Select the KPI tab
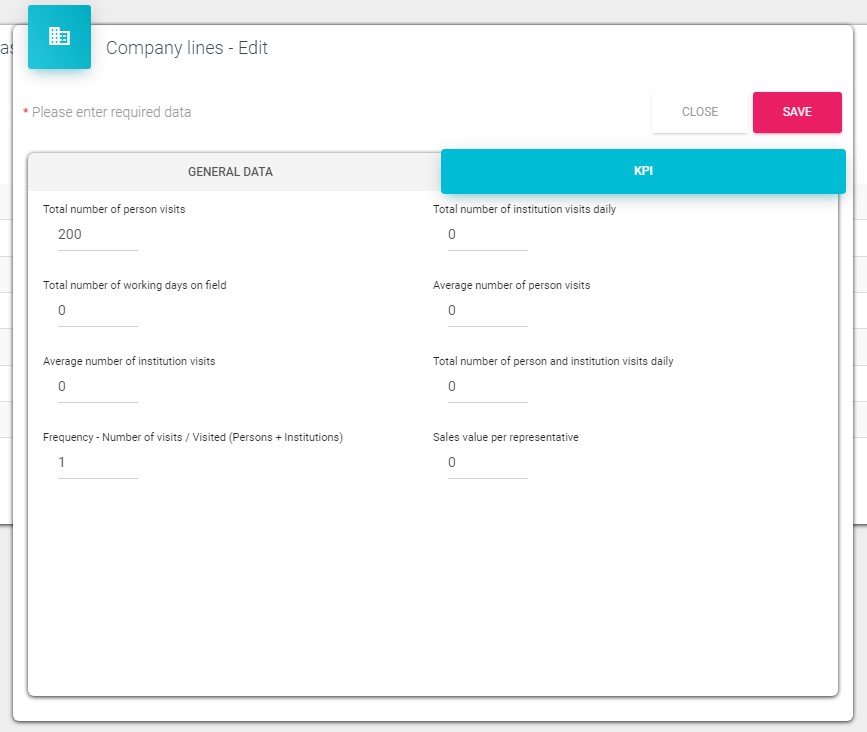867x732 pixels. (x=642, y=171)
